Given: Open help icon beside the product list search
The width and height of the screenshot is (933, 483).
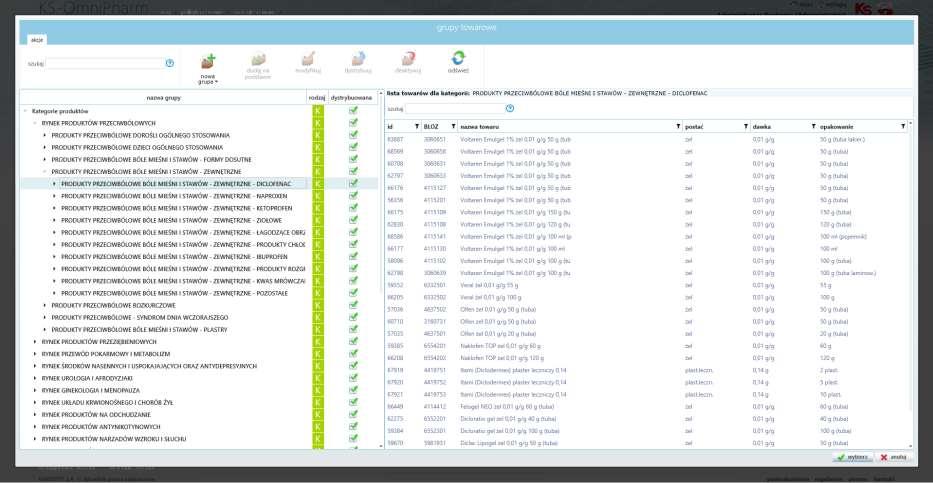Looking at the screenshot, I should point(510,109).
